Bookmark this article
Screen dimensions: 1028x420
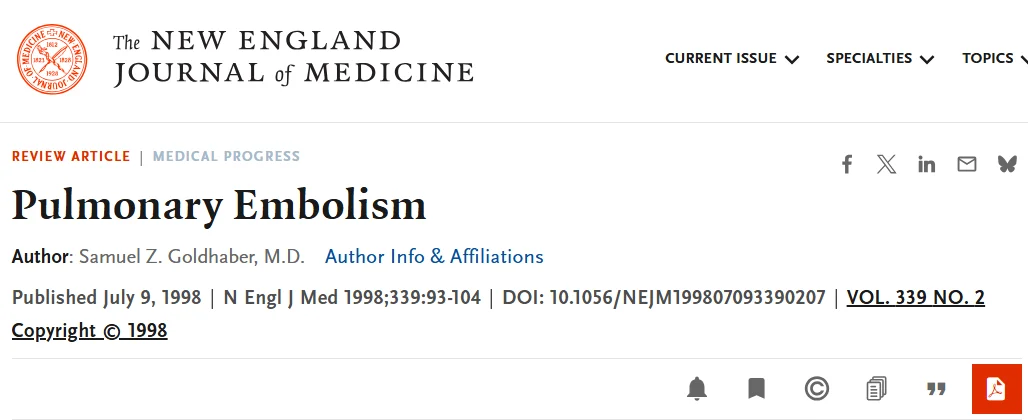pyautogui.click(x=757, y=389)
